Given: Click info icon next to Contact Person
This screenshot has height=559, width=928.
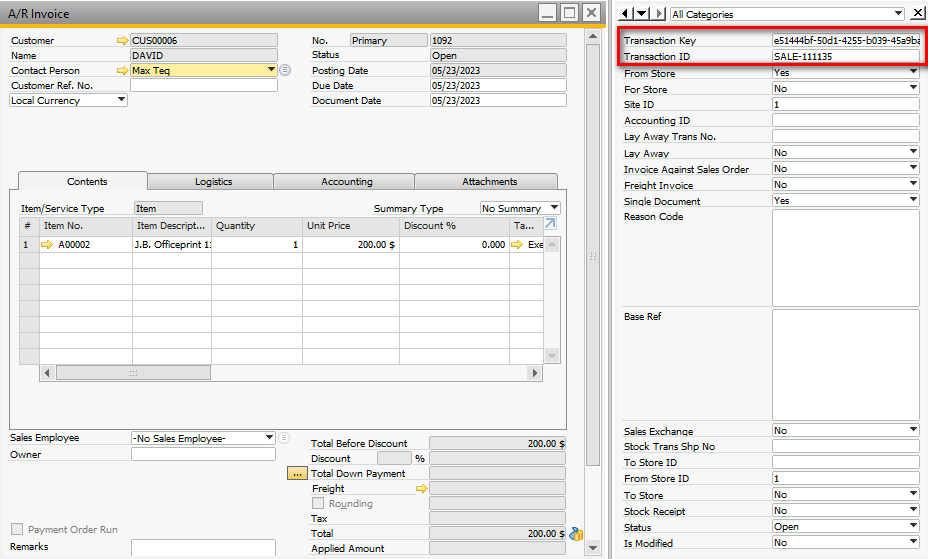Looking at the screenshot, I should click(x=285, y=70).
